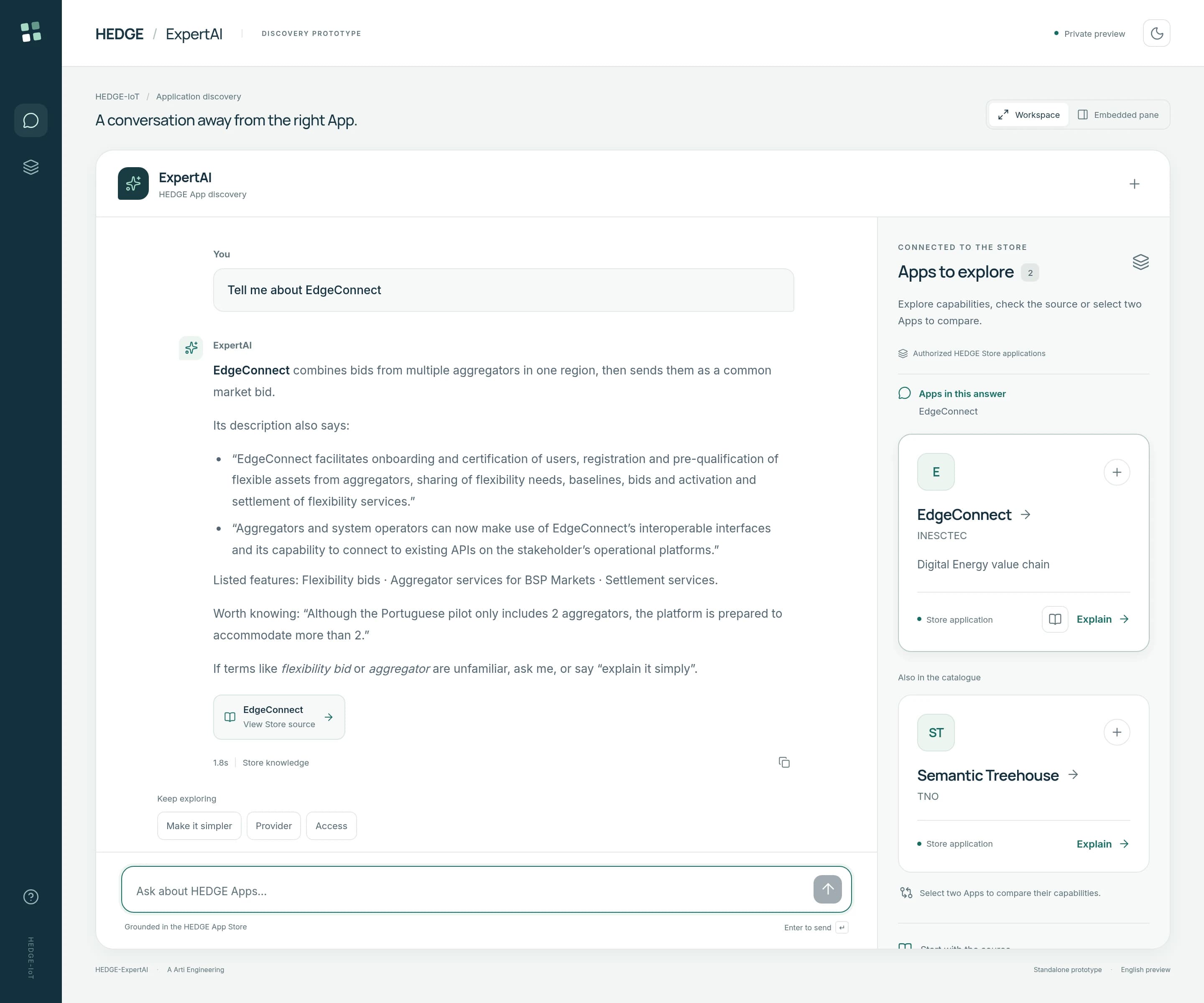Click the HEDGE title in the header
This screenshot has height=1003, width=1204.
tap(119, 34)
